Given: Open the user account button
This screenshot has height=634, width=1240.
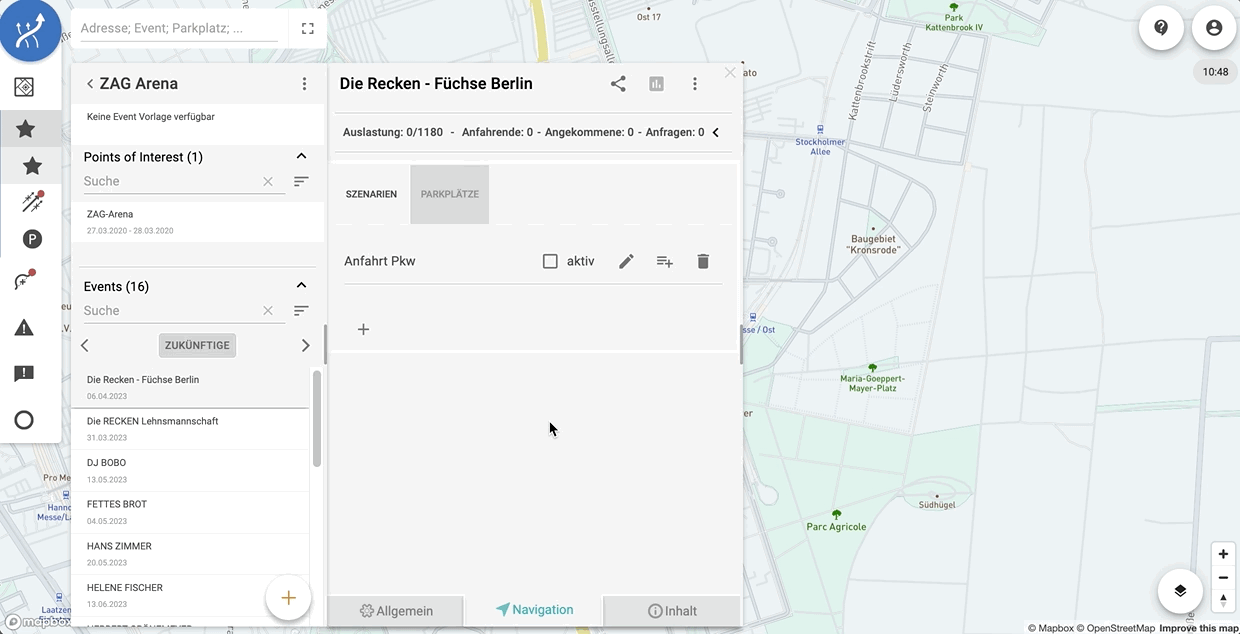Looking at the screenshot, I should point(1214,28).
